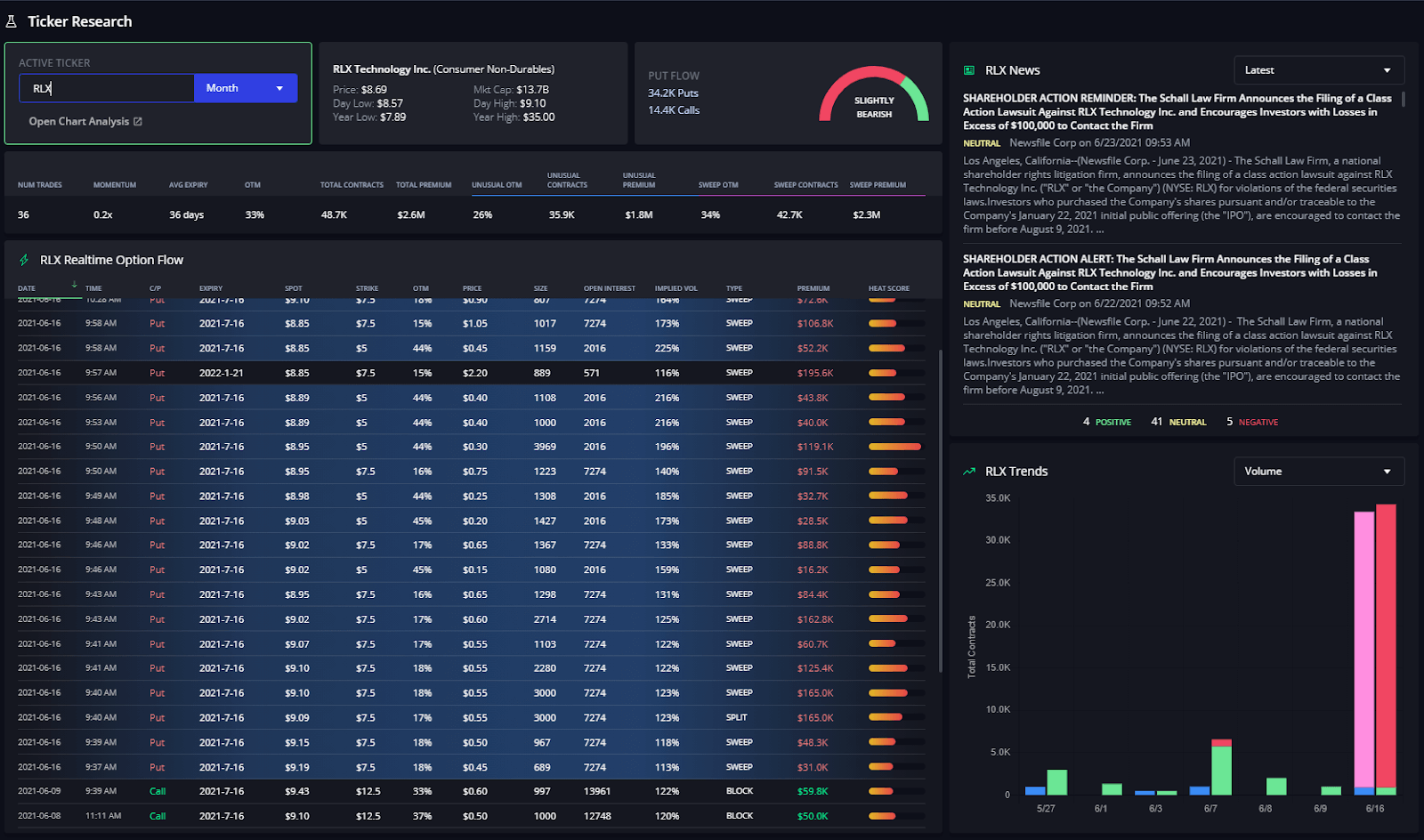Click the 48.7K total contracts value
The width and height of the screenshot is (1424, 840).
click(x=334, y=215)
